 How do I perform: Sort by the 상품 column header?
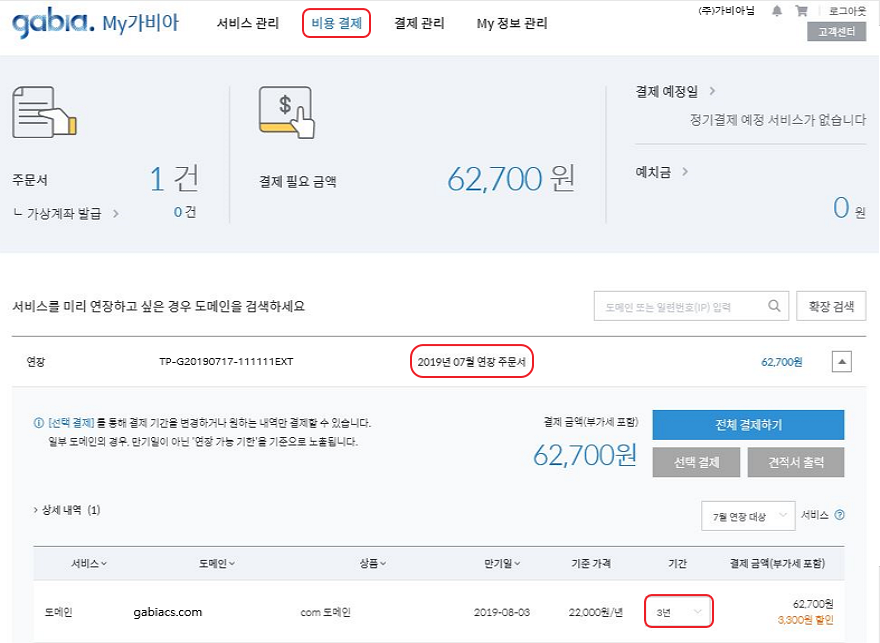click(373, 563)
